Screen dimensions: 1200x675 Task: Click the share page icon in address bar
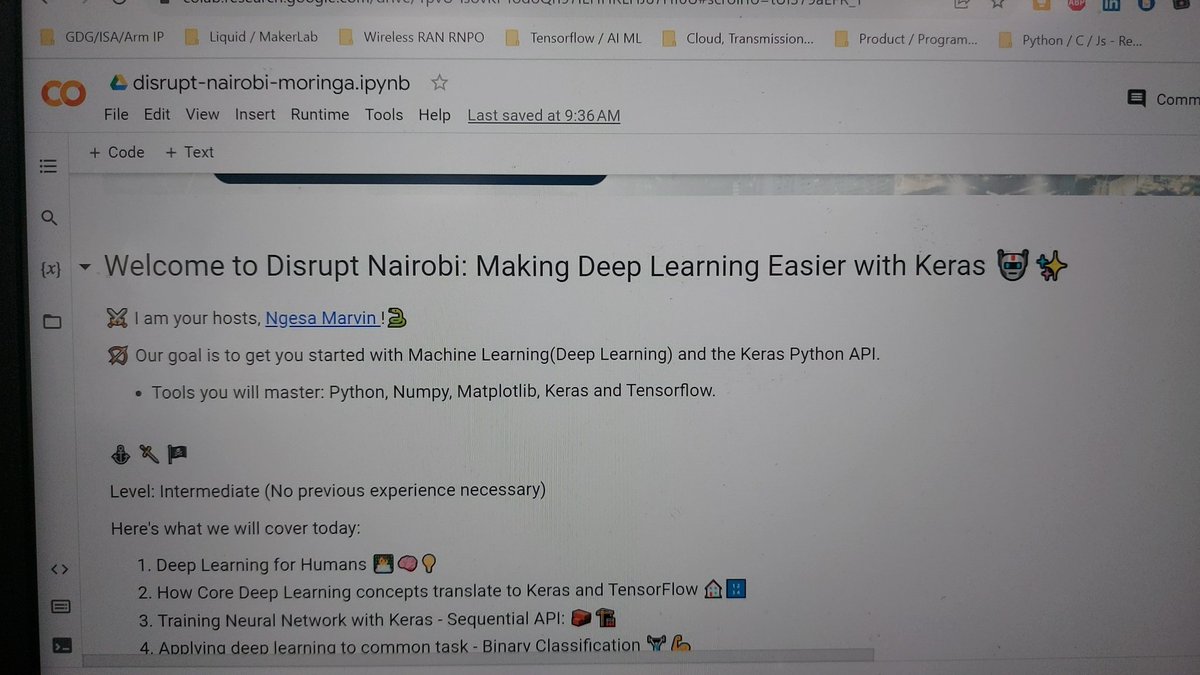pos(960,4)
